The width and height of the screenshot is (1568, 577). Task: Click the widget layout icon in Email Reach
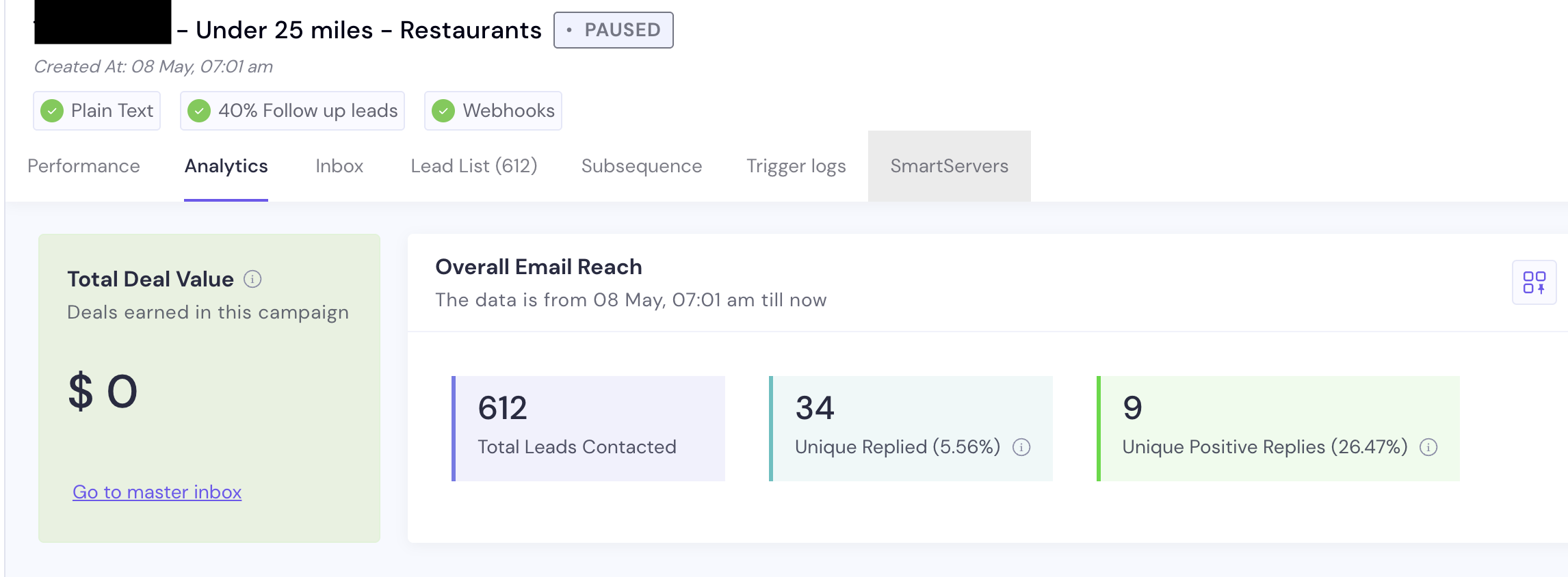(1534, 282)
